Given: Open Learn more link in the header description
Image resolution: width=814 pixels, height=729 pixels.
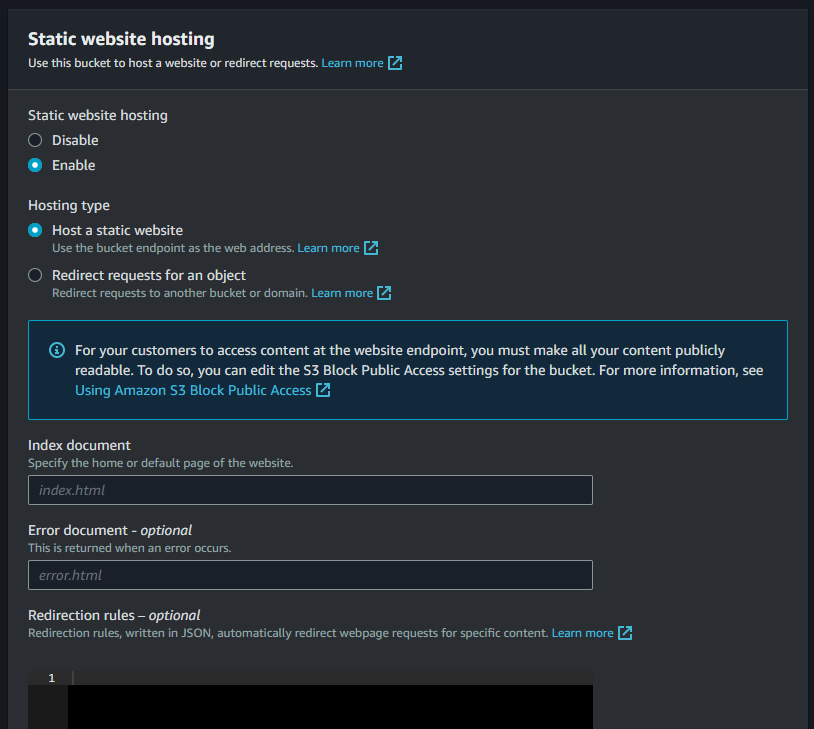Looking at the screenshot, I should [352, 63].
